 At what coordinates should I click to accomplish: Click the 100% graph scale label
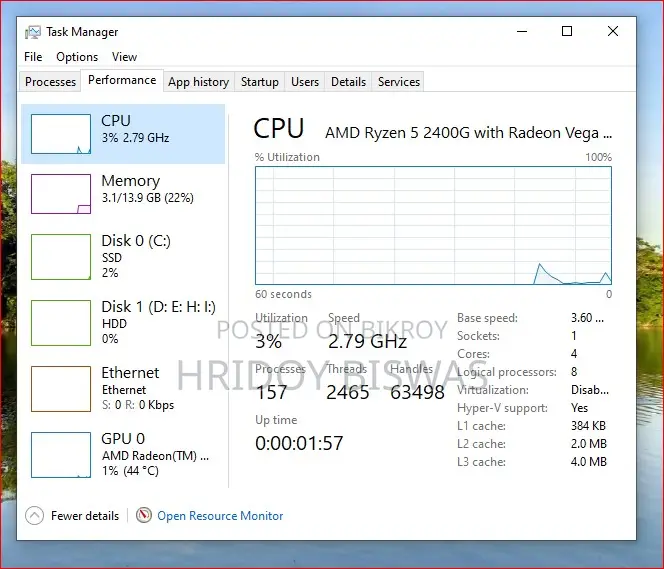click(x=598, y=157)
